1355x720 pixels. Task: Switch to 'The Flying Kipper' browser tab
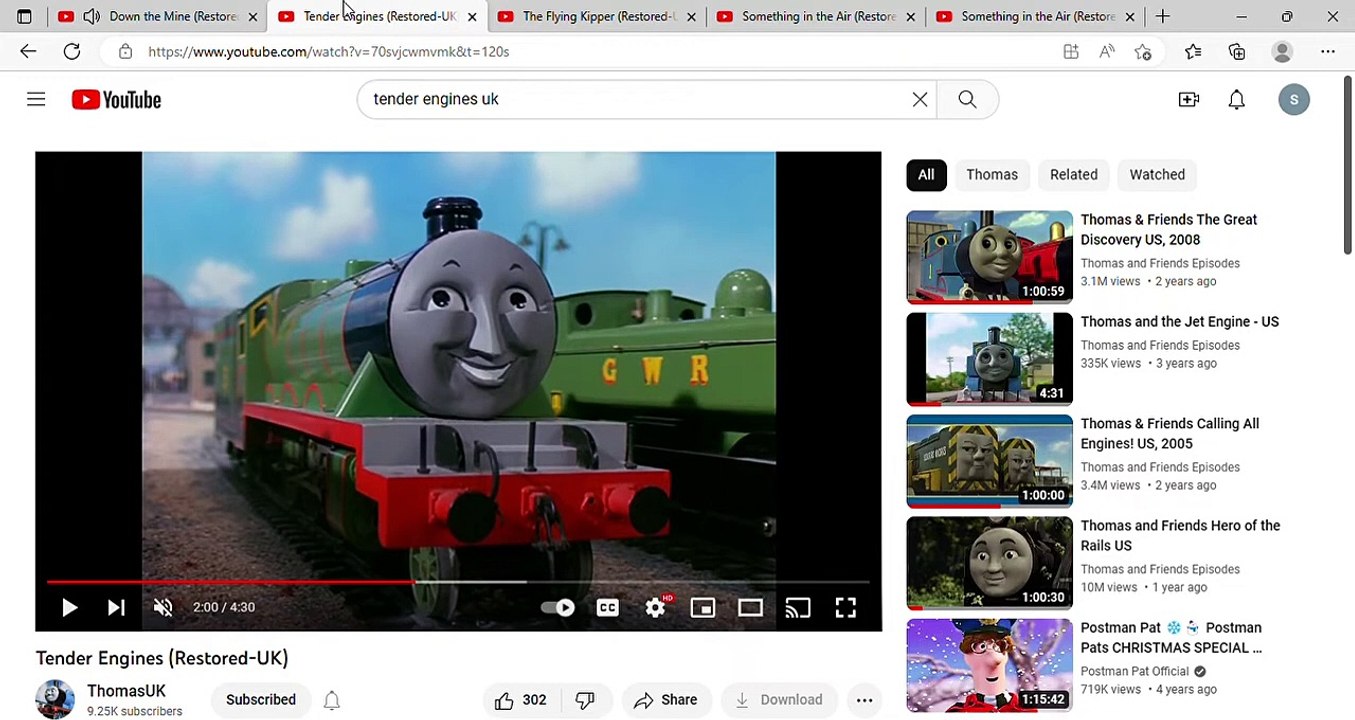coord(599,16)
